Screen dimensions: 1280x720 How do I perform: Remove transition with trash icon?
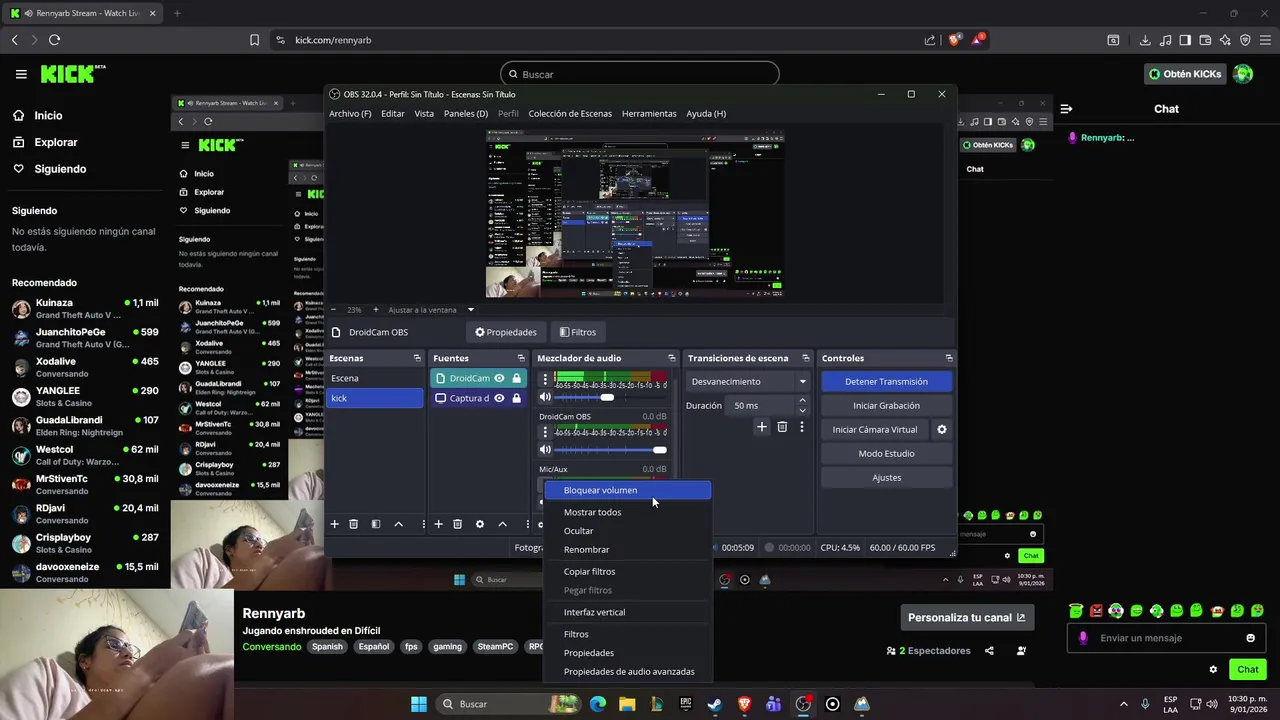pyautogui.click(x=782, y=427)
